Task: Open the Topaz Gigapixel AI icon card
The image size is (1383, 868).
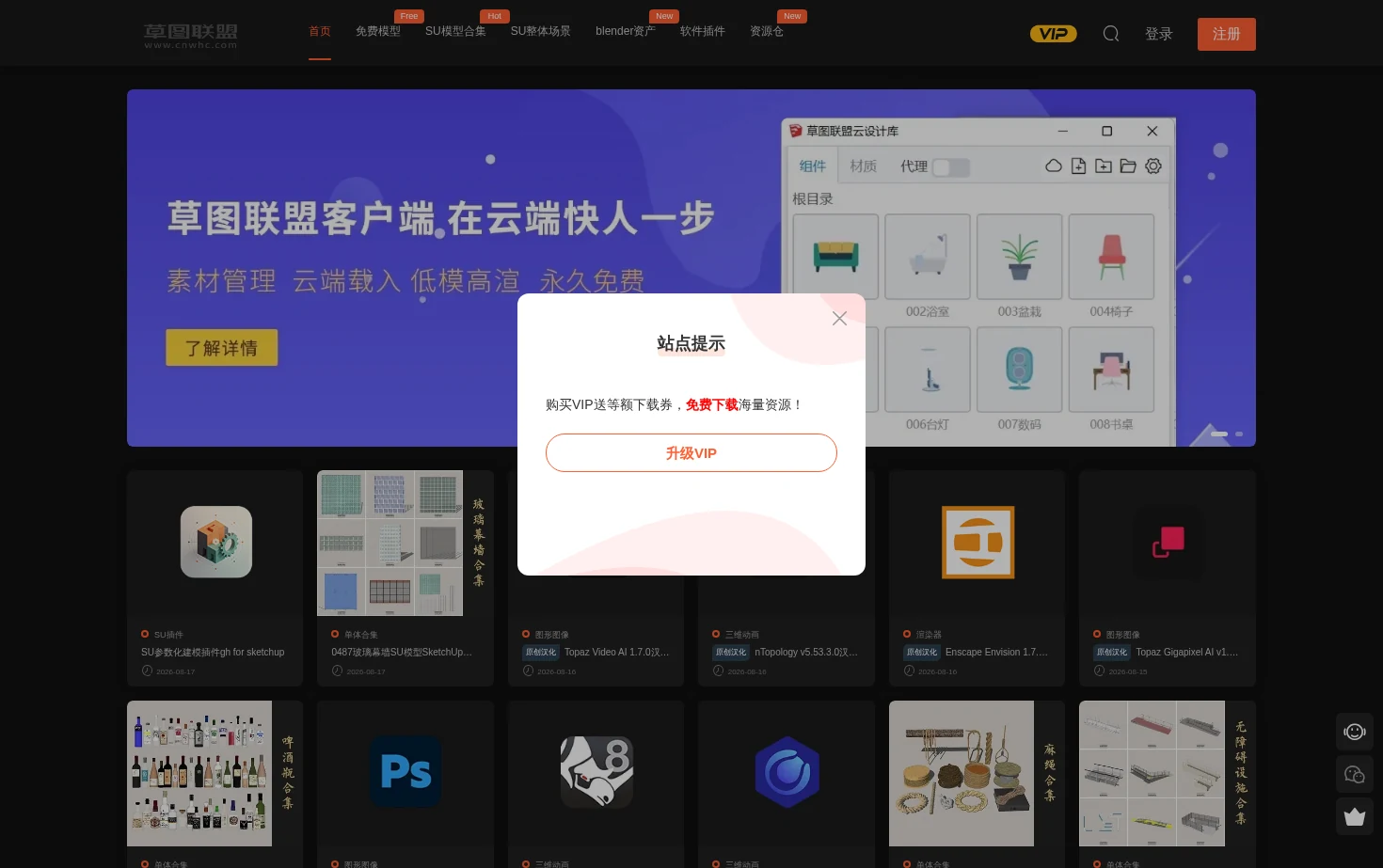Action: (1168, 543)
